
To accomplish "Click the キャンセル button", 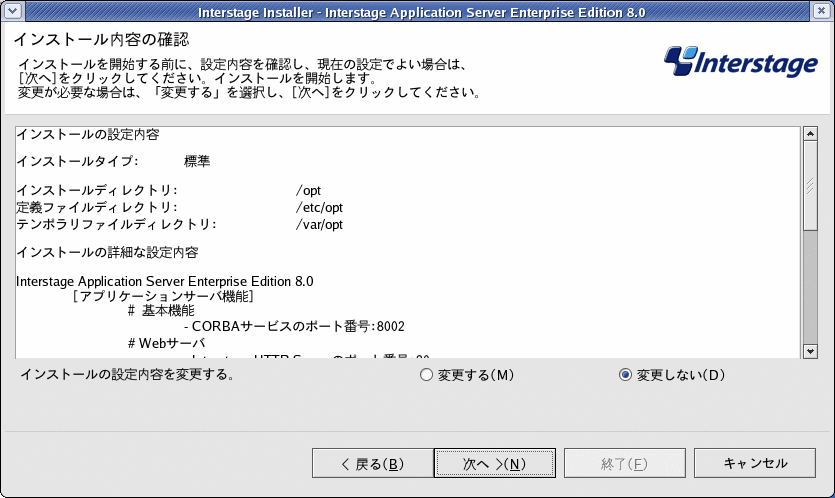I will point(755,463).
